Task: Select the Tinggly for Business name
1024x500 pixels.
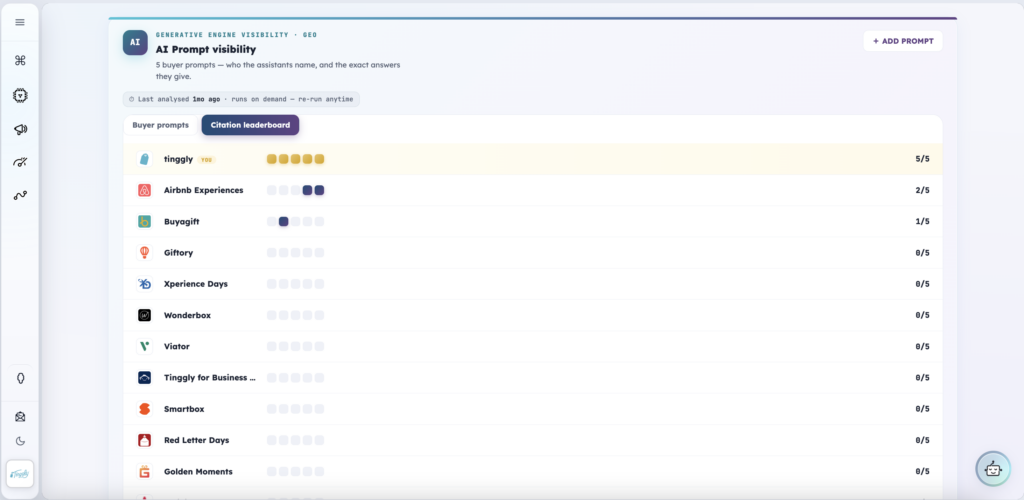Action: 210,378
